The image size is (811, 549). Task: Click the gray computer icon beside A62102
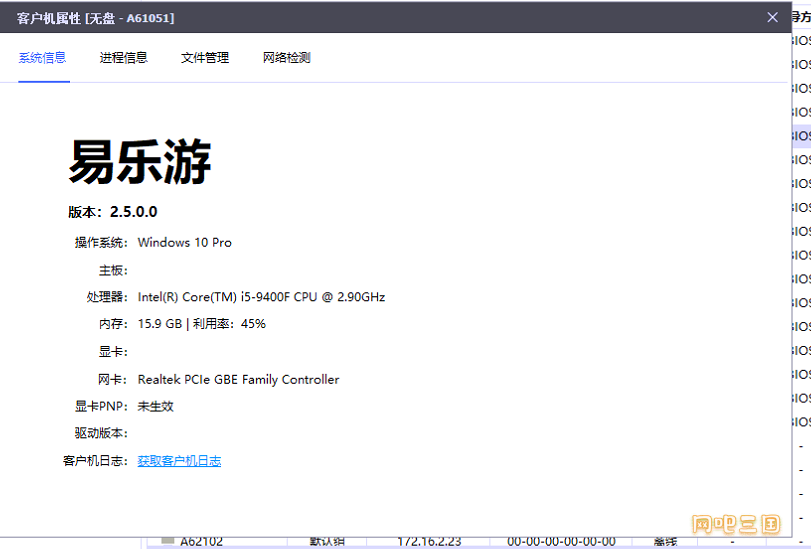point(168,541)
